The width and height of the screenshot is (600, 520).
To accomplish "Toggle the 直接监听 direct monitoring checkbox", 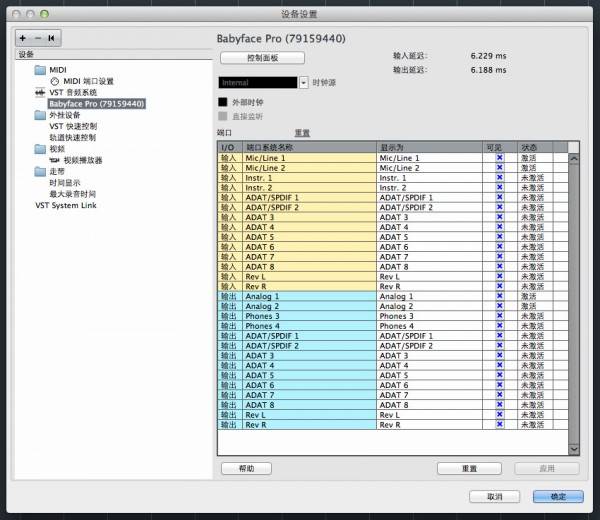I will [223, 116].
